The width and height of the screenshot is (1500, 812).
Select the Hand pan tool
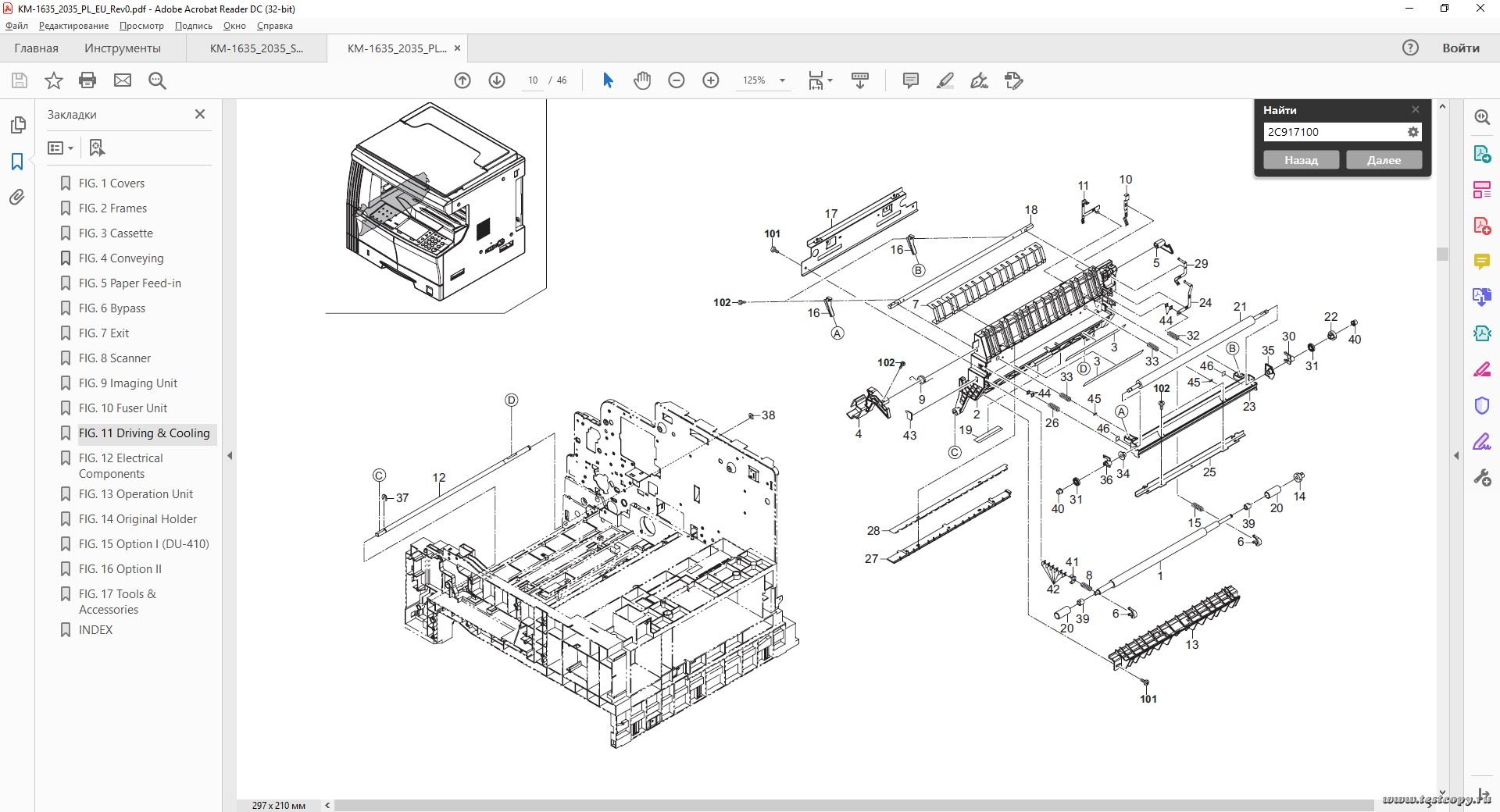coord(642,80)
